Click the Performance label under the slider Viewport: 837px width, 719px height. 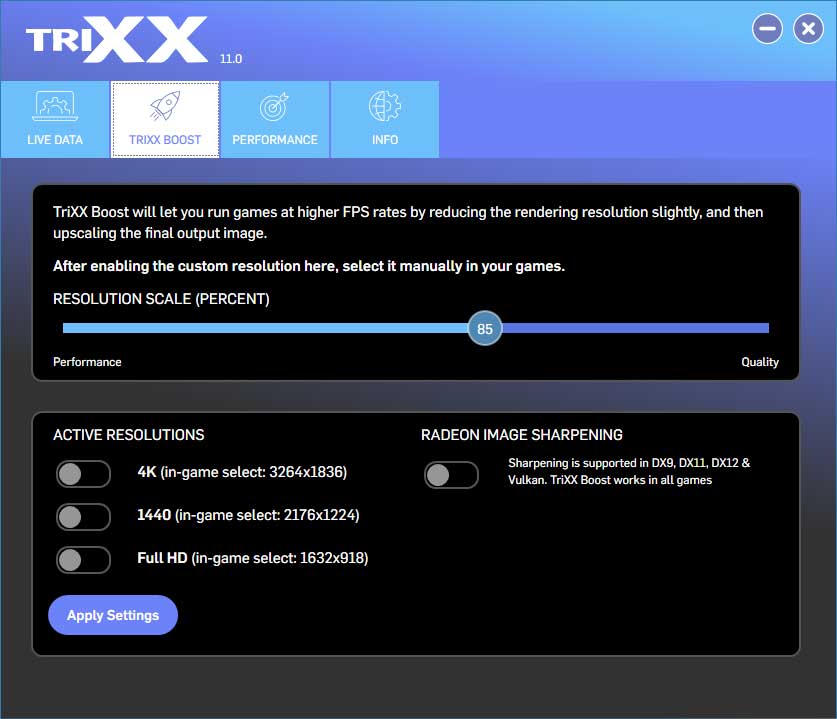(x=87, y=362)
